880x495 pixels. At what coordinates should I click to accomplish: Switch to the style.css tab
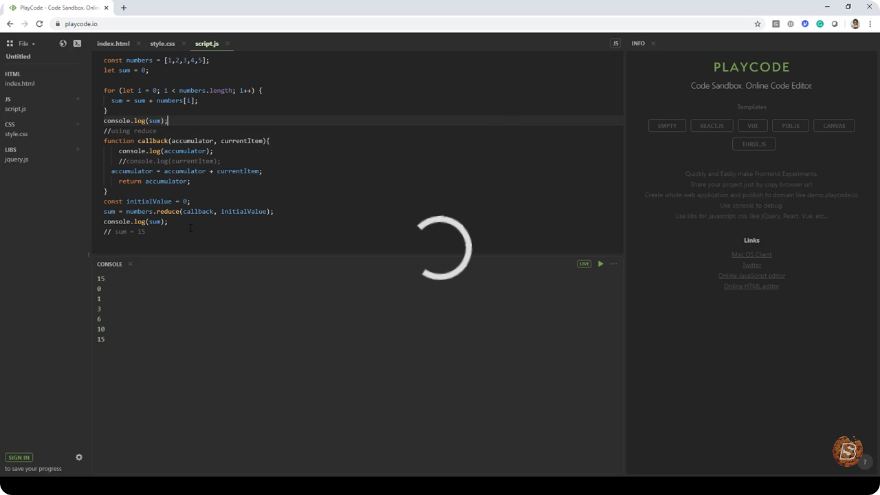tap(162, 43)
